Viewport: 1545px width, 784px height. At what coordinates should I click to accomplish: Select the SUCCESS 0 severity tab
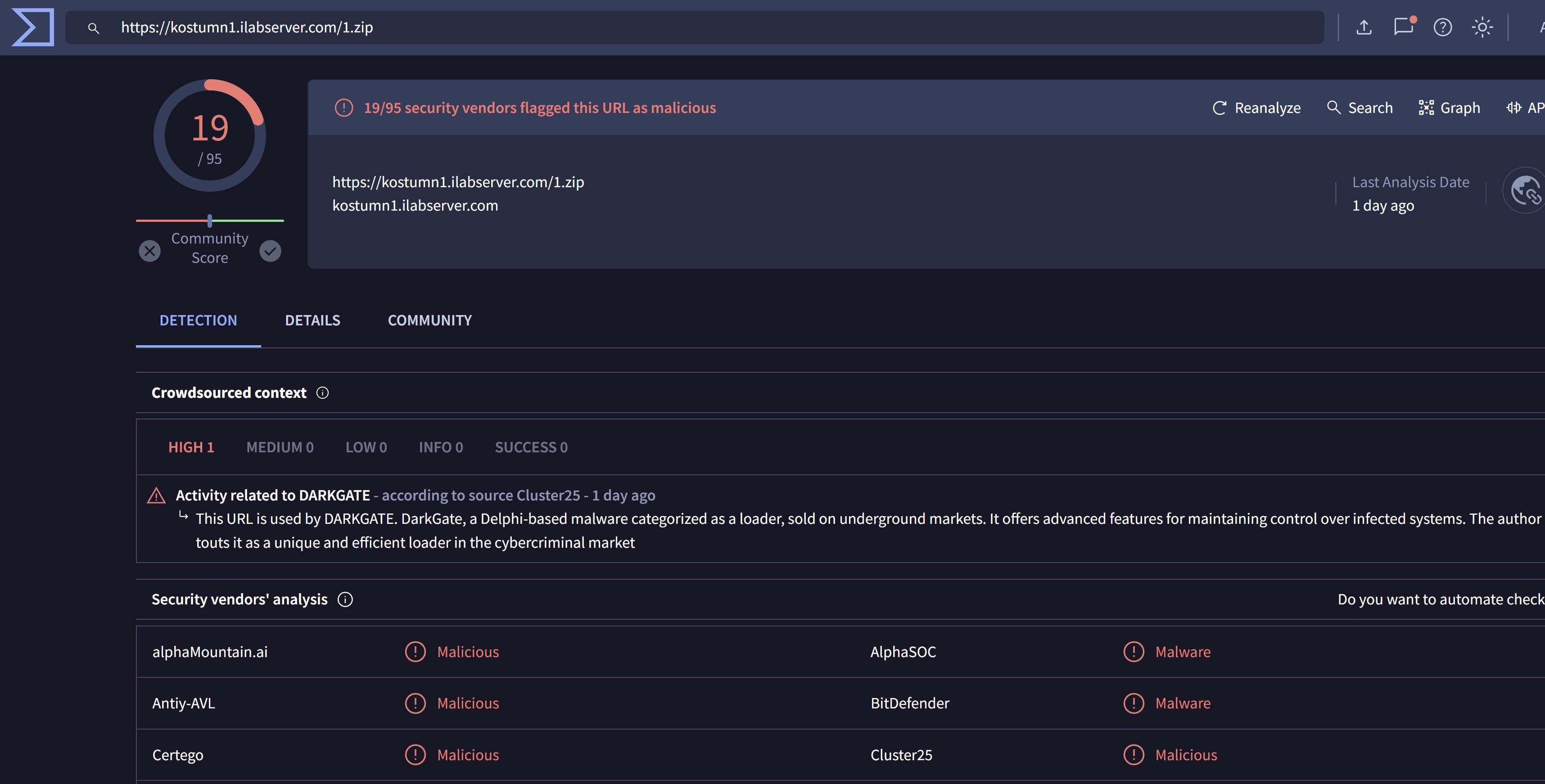531,447
